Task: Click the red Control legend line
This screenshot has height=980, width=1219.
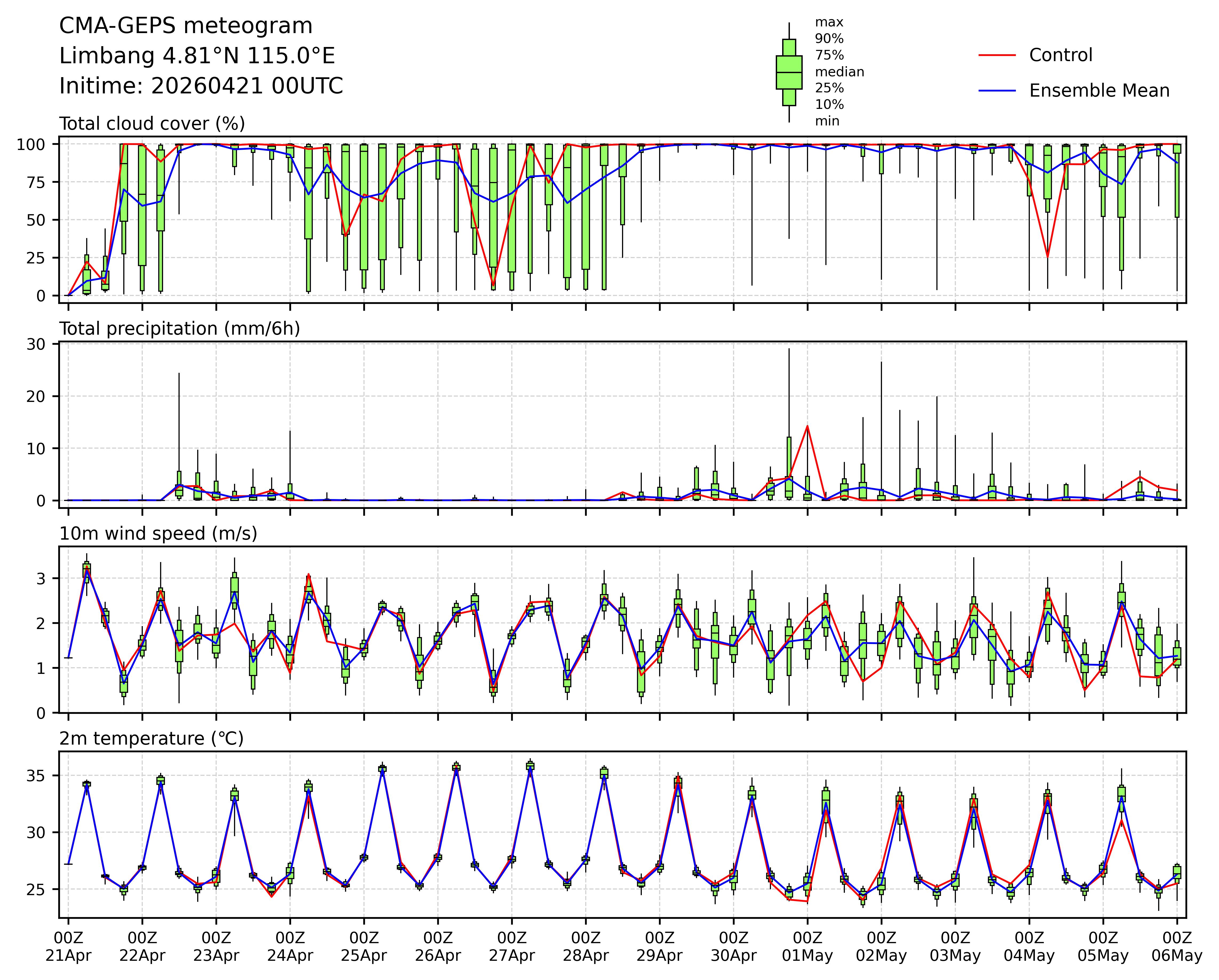Action: click(997, 56)
